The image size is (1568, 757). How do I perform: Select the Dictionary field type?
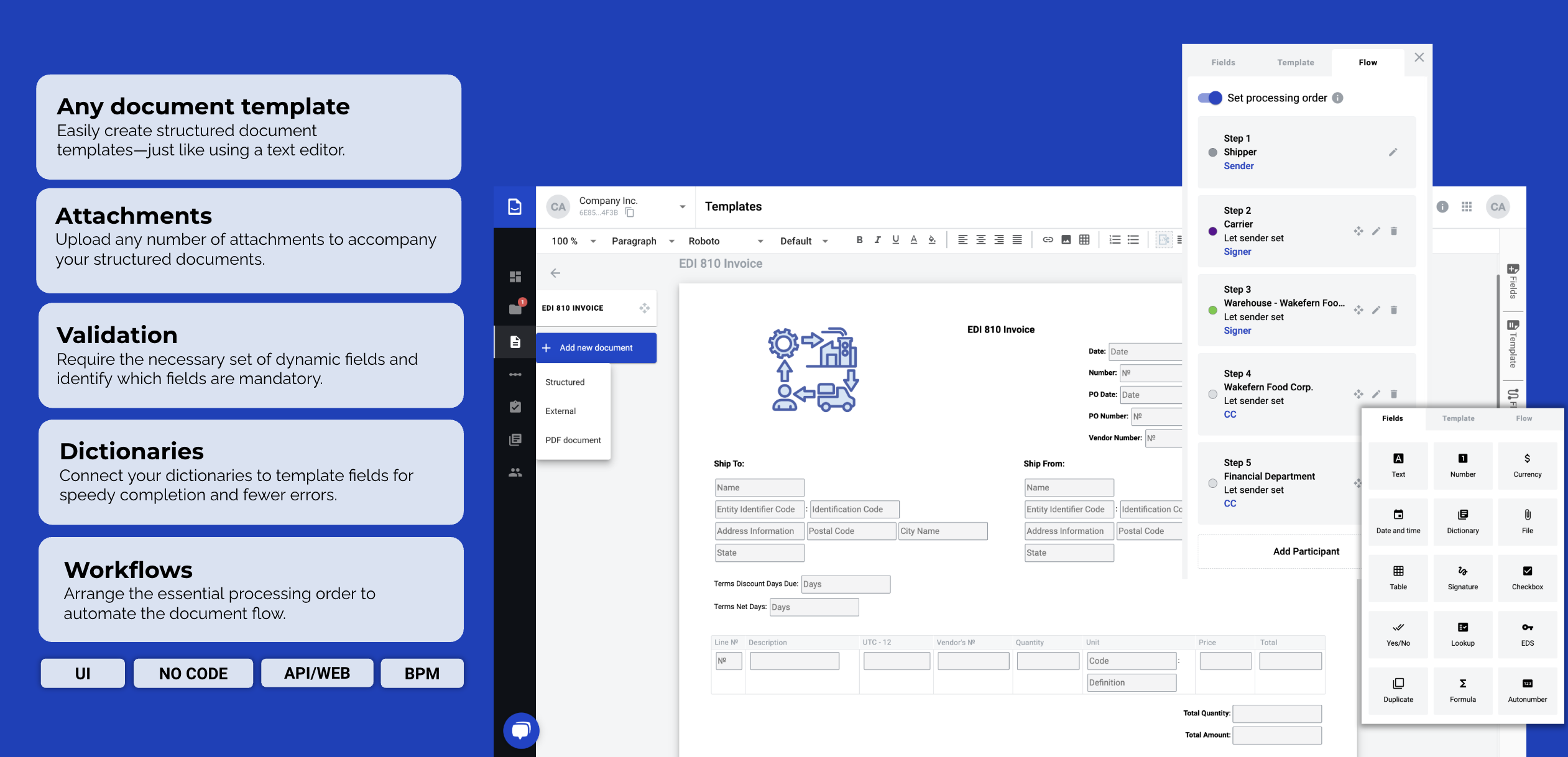[x=1462, y=521]
